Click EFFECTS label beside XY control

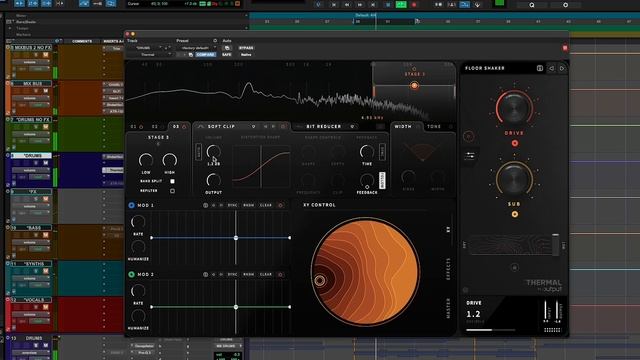pyautogui.click(x=448, y=269)
